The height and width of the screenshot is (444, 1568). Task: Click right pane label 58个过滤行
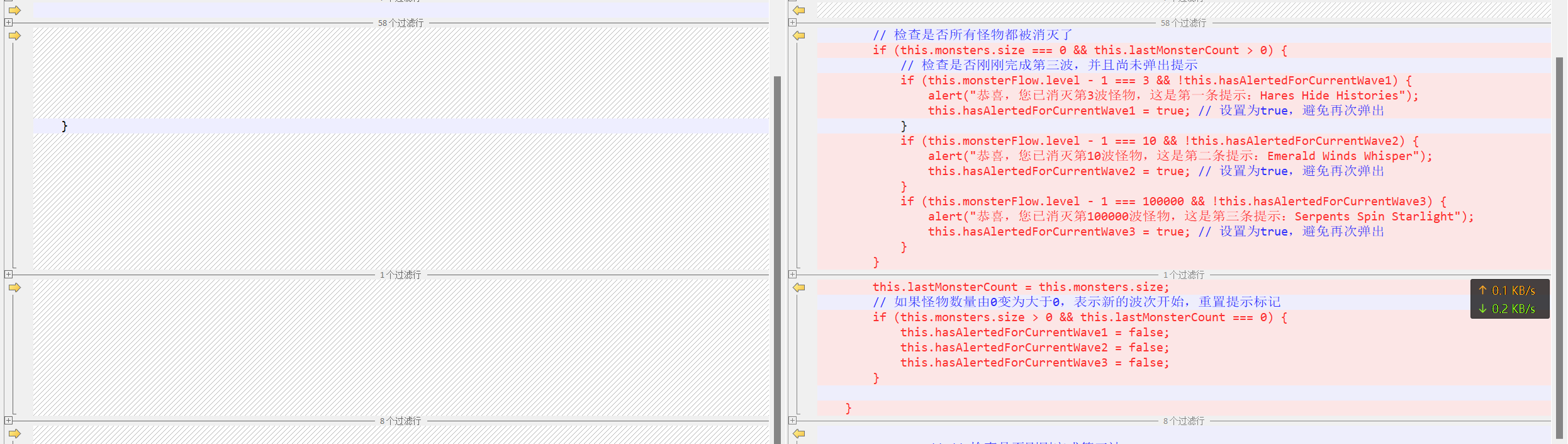[1184, 23]
